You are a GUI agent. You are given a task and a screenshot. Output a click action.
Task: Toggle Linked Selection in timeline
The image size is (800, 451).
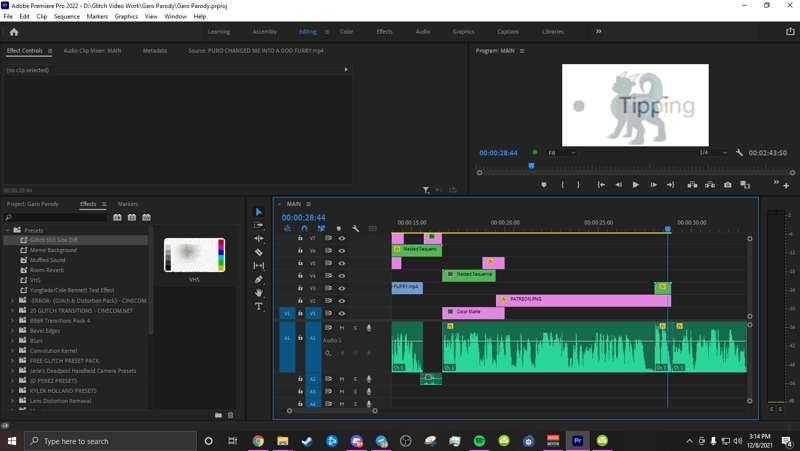point(321,229)
